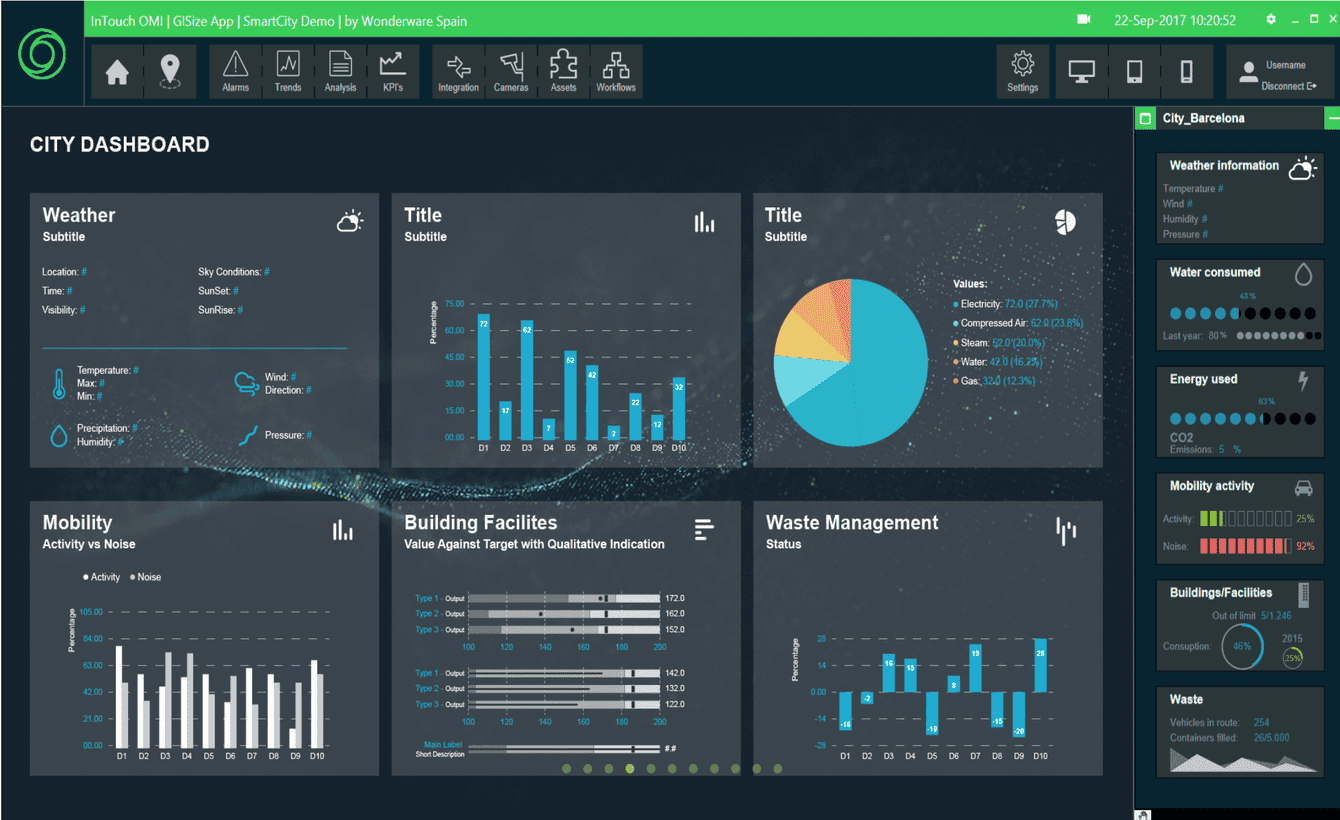Click the lightning bolt icon in Energy used
The width and height of the screenshot is (1340, 820).
tap(1303, 380)
